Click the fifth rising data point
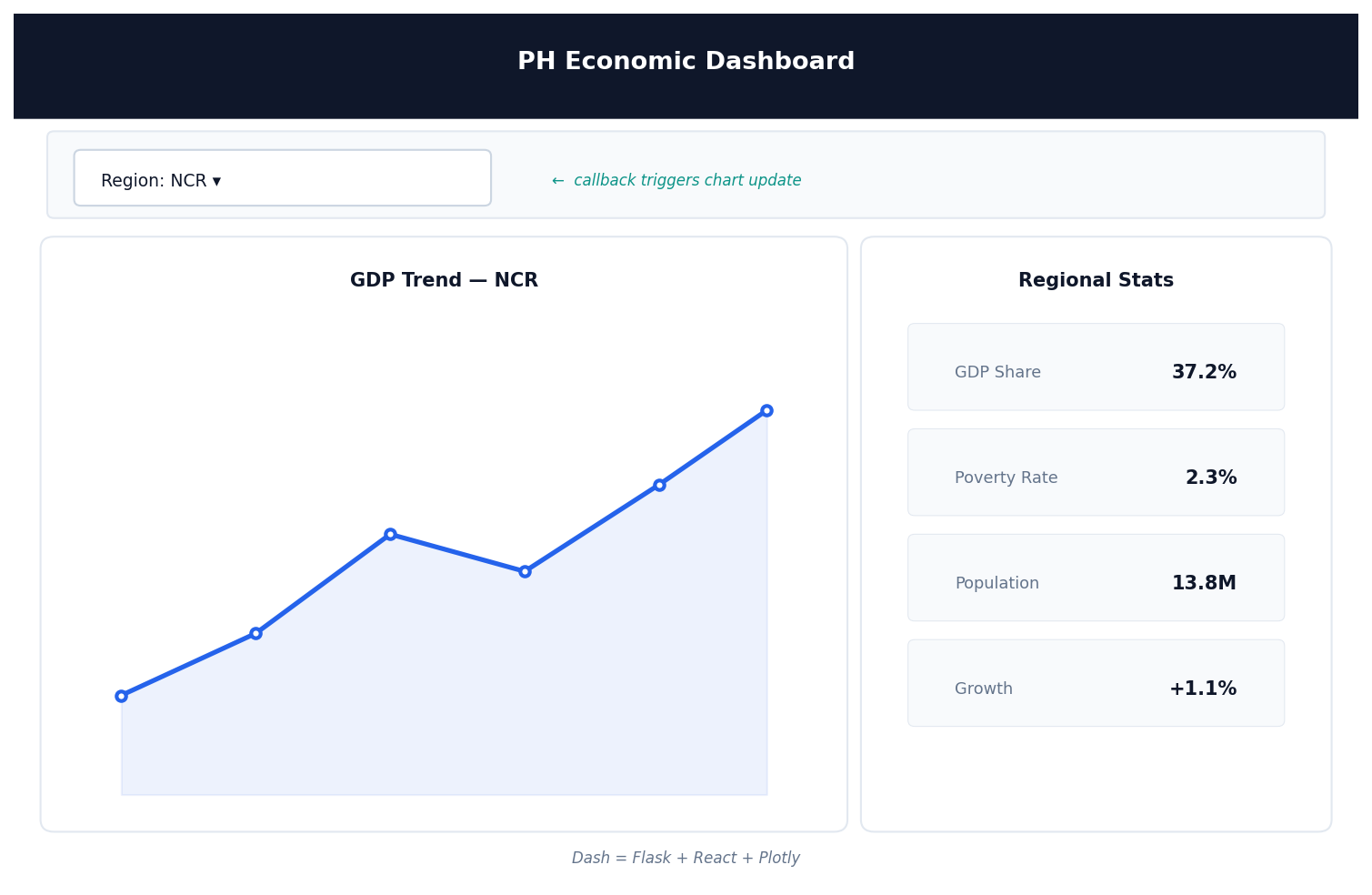This screenshot has height=895, width=1372. (659, 485)
